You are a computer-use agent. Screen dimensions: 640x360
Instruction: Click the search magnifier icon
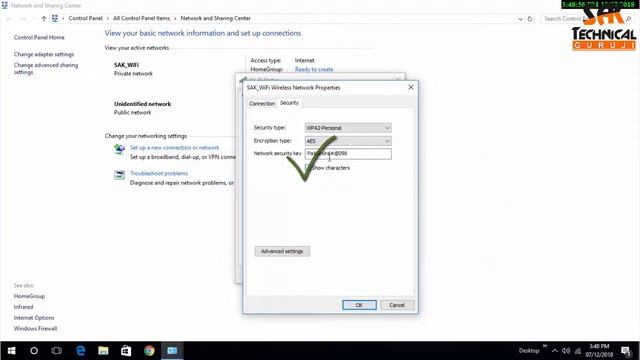(x=629, y=19)
